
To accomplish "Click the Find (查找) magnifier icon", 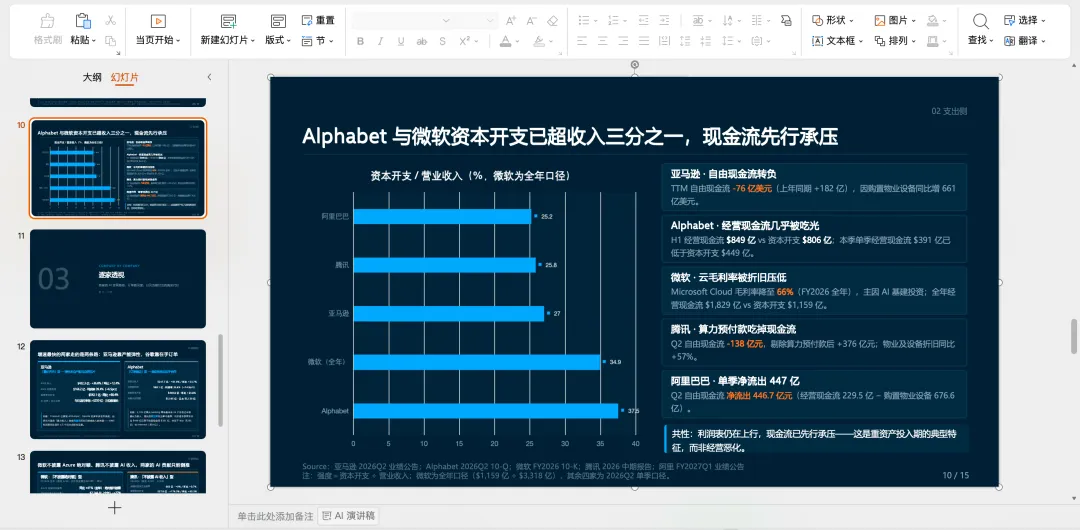I will (980, 21).
